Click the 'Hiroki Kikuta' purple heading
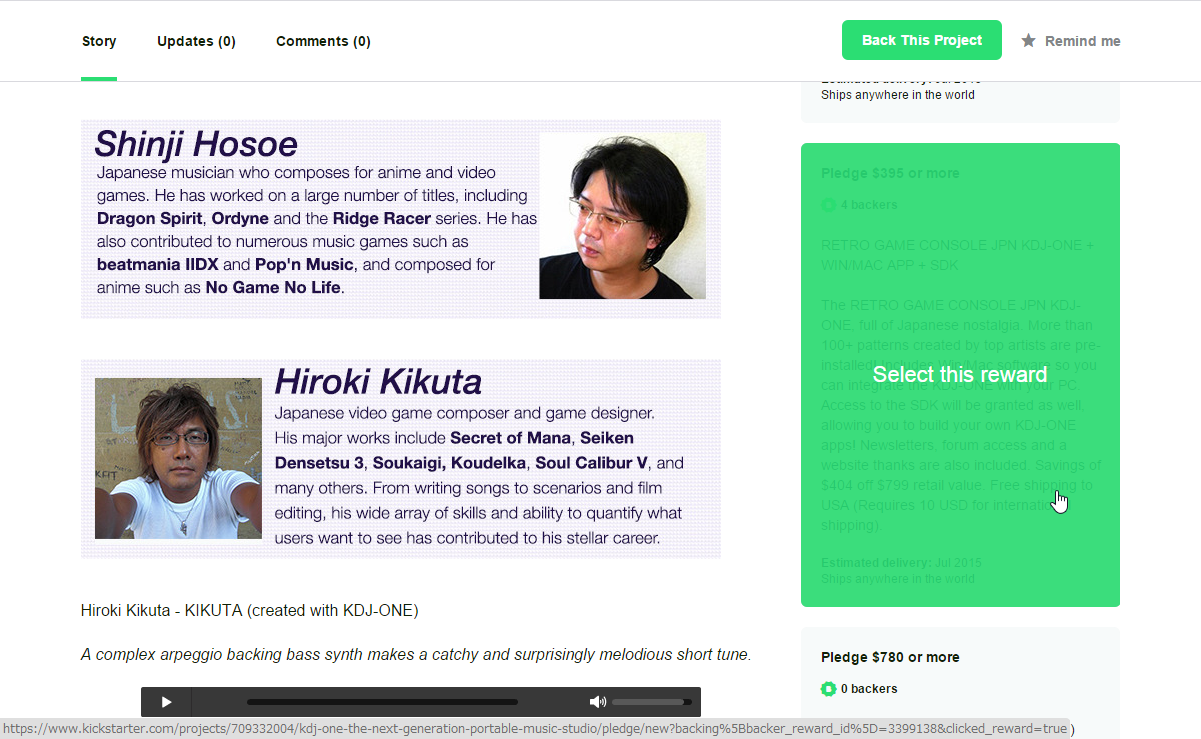The width and height of the screenshot is (1201, 739). coord(378,381)
